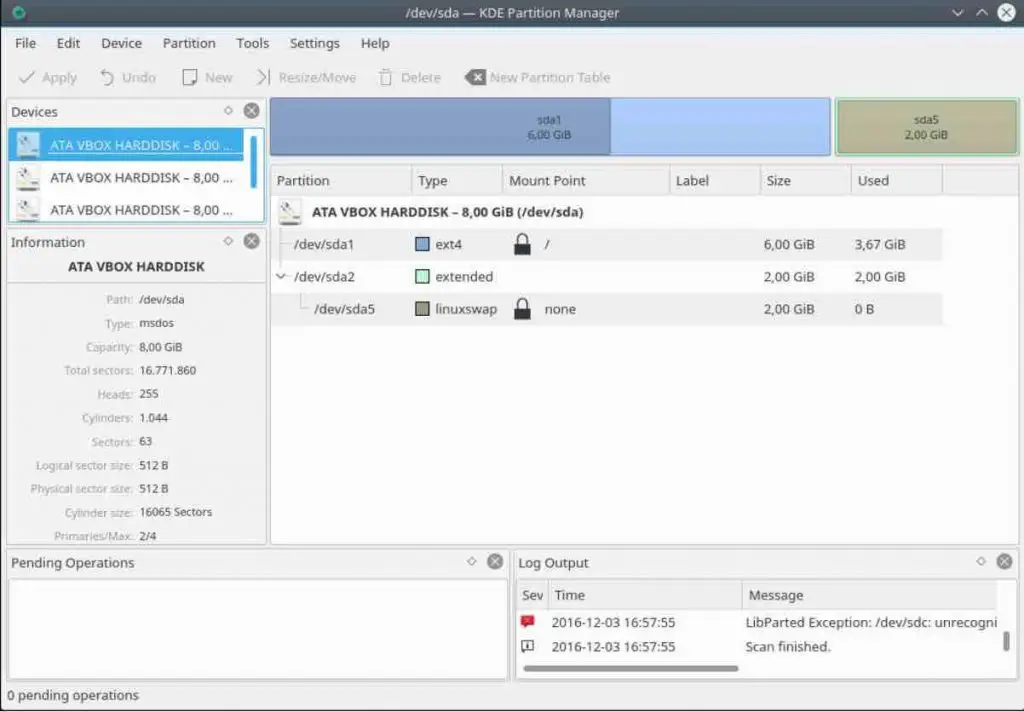Viewport: 1024px width, 712px height.
Task: Open the Partition menu
Action: point(189,43)
